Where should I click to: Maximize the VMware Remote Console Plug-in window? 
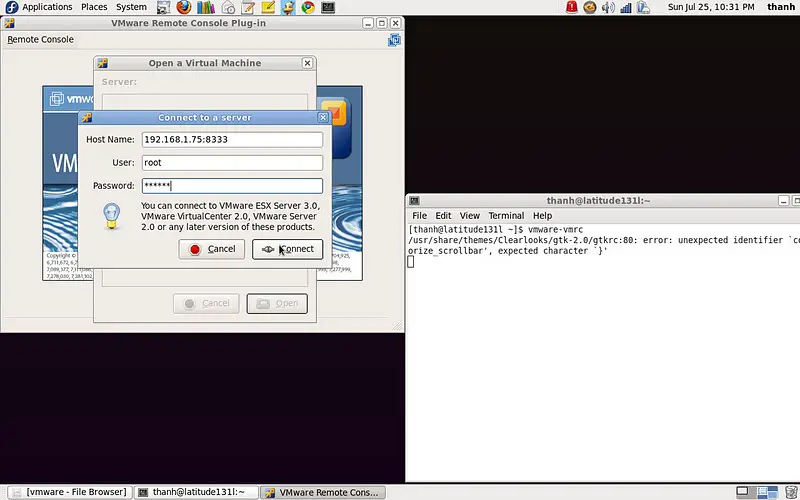point(382,23)
